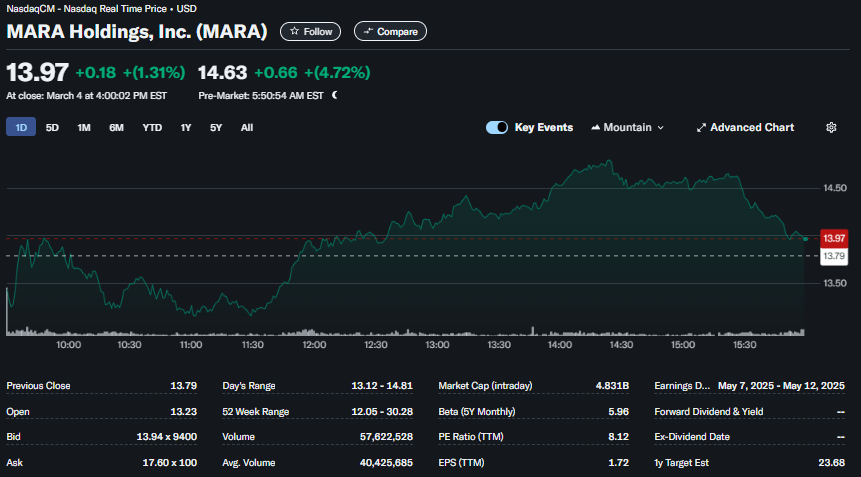This screenshot has width=861, height=477.
Task: Toggle the Key Events switch
Action: (x=497, y=127)
